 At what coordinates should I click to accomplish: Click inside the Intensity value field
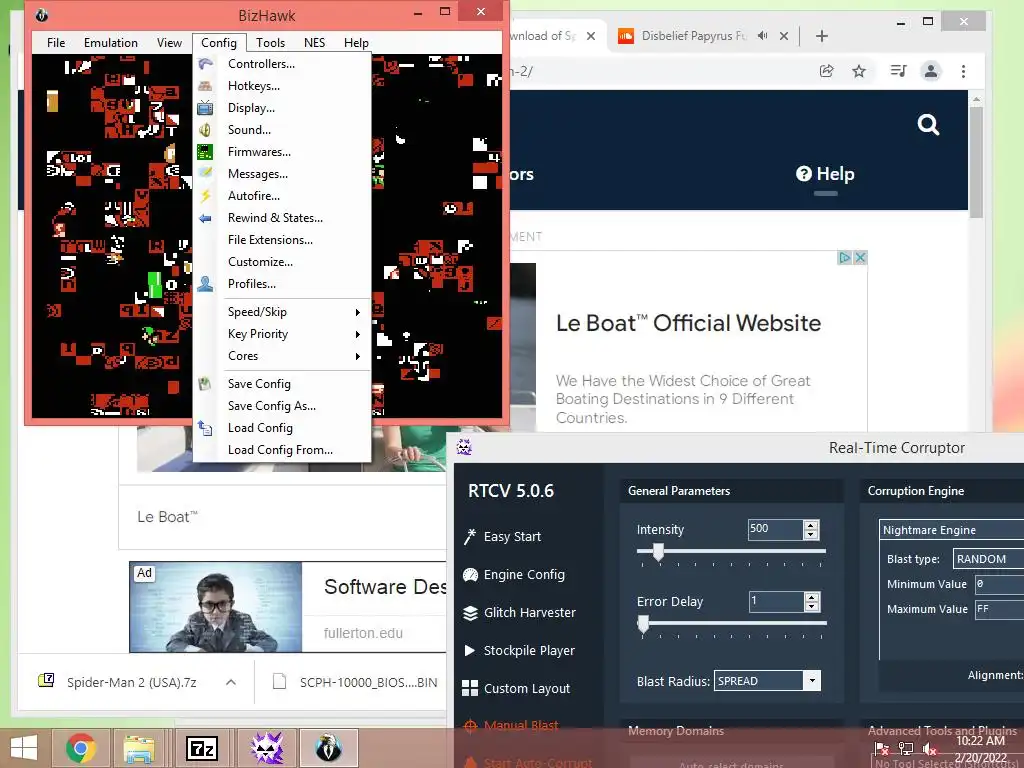click(775, 530)
